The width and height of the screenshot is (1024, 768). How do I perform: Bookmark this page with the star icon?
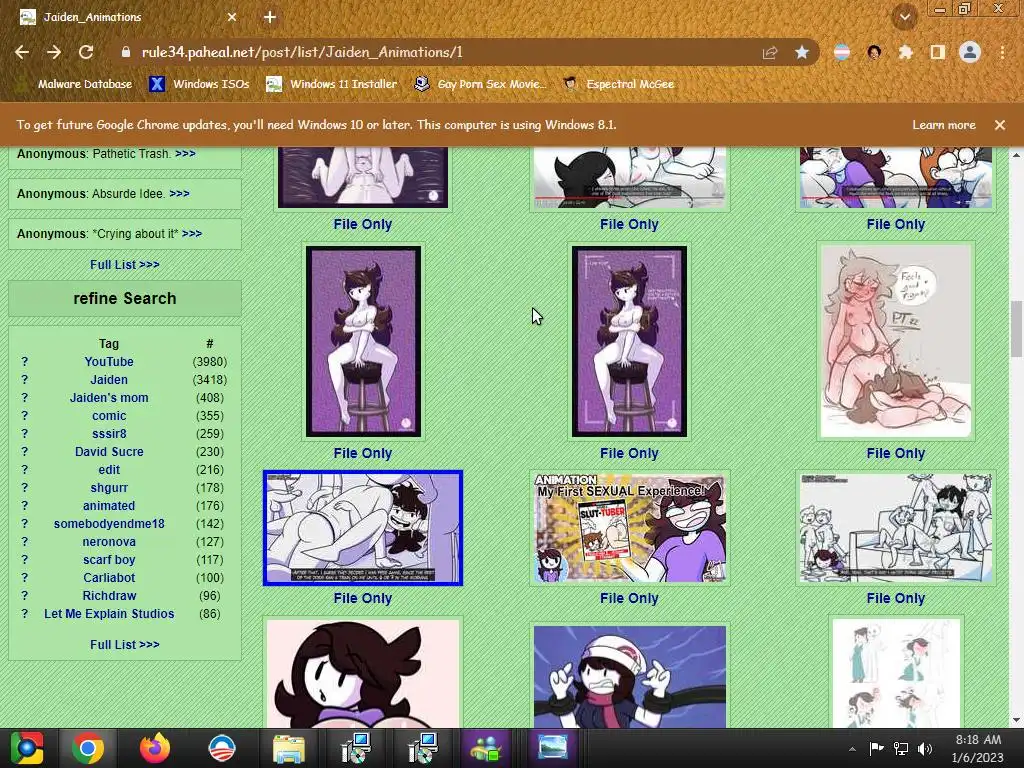click(x=802, y=52)
